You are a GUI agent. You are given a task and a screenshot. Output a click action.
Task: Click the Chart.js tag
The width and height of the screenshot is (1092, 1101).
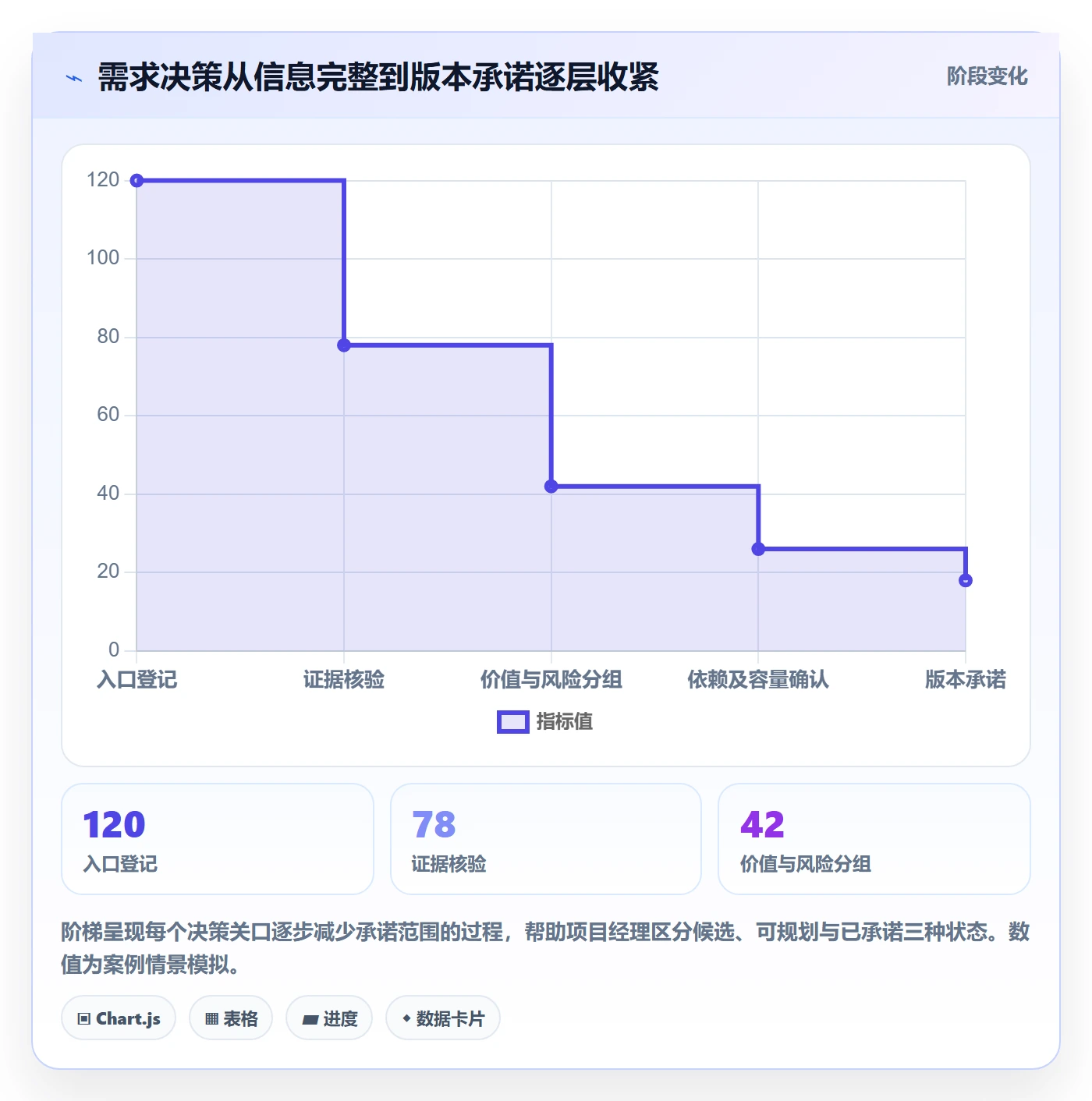[x=119, y=1018]
